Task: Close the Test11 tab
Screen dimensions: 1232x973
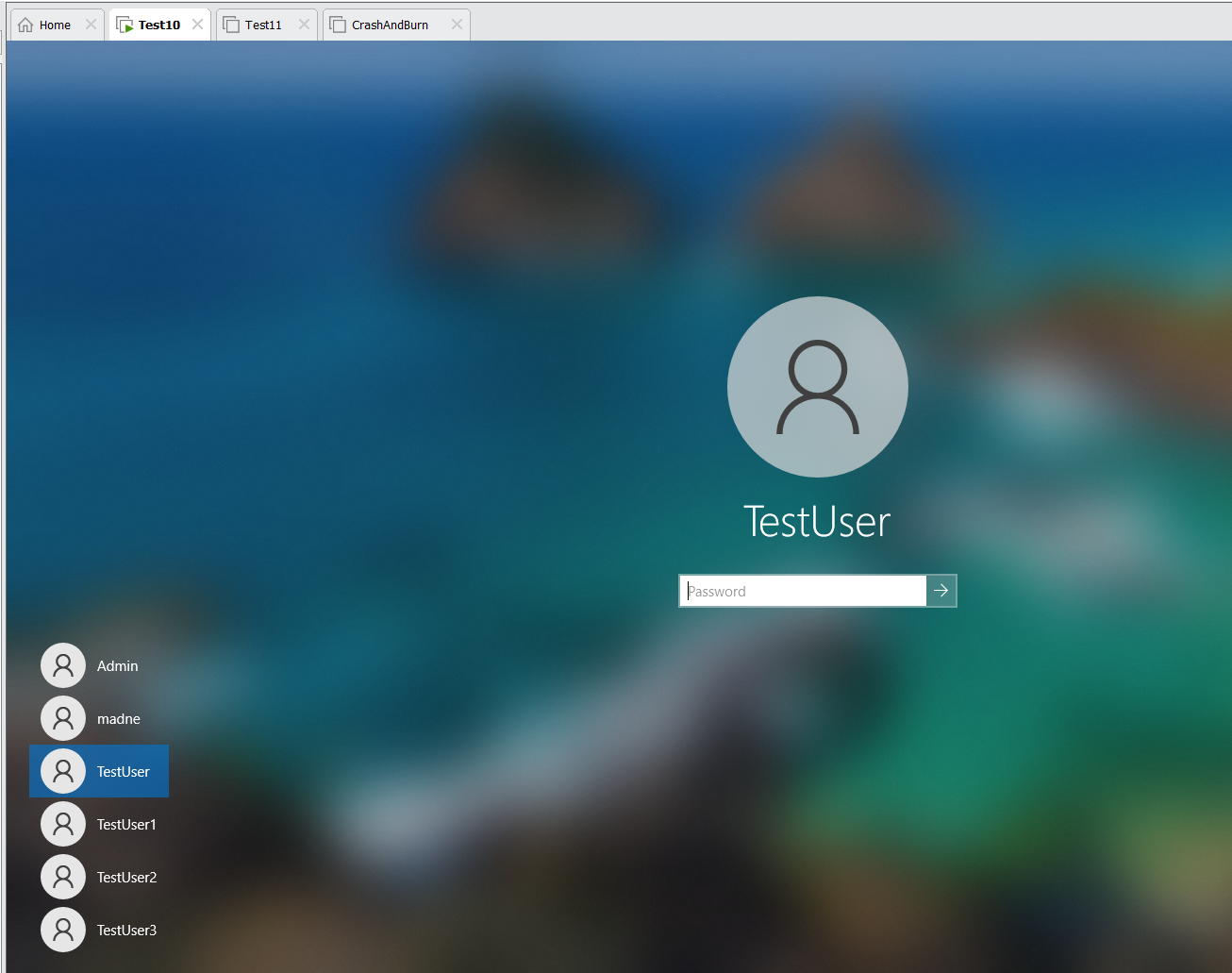Action: 304,25
